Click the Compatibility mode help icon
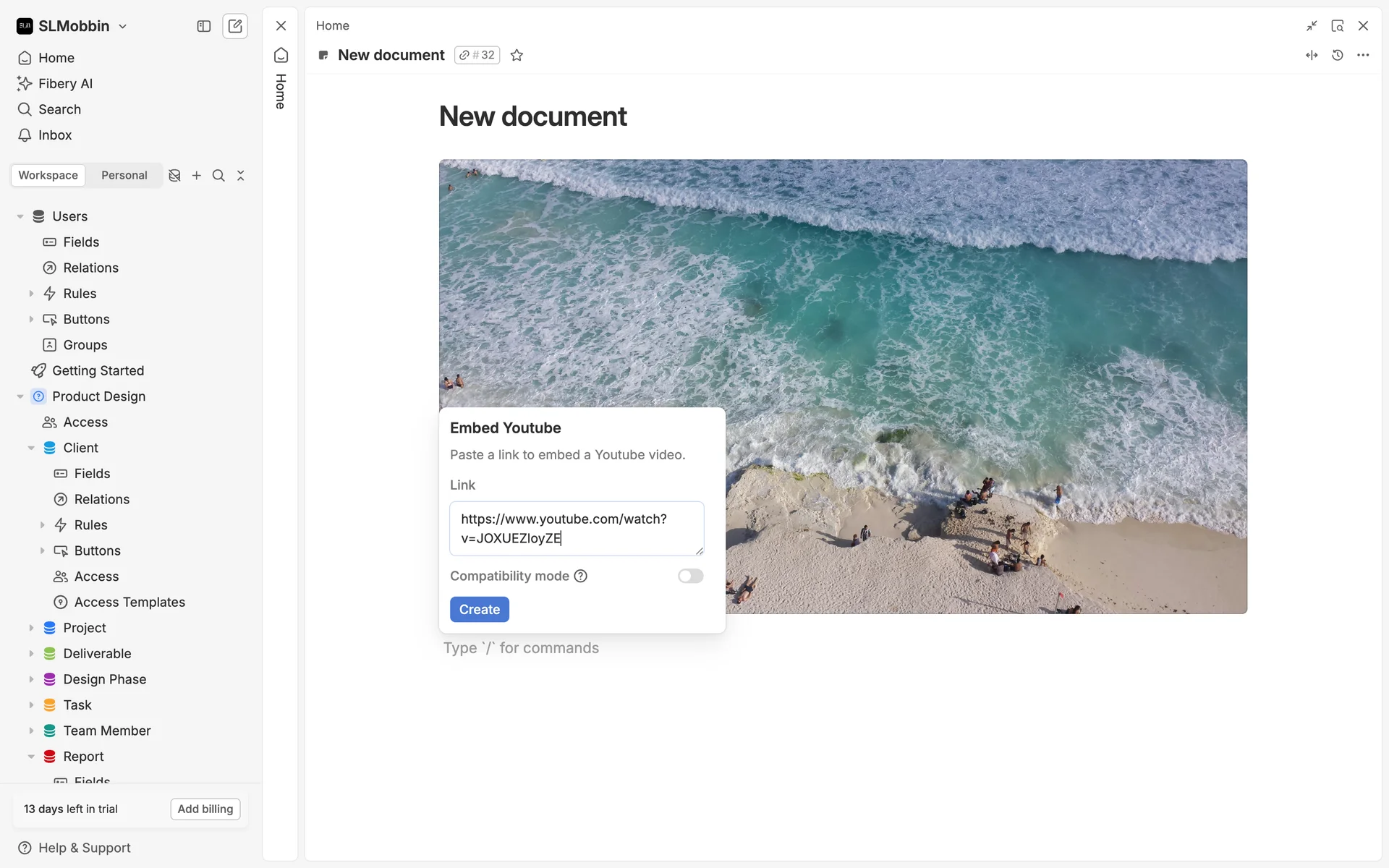 pyautogui.click(x=580, y=576)
